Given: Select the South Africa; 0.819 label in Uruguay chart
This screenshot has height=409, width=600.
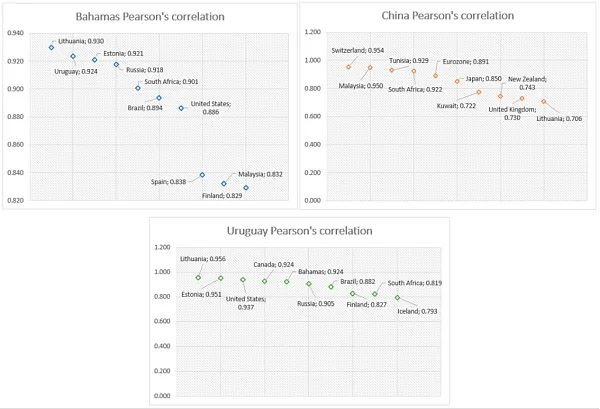Looking at the screenshot, I should point(415,283).
